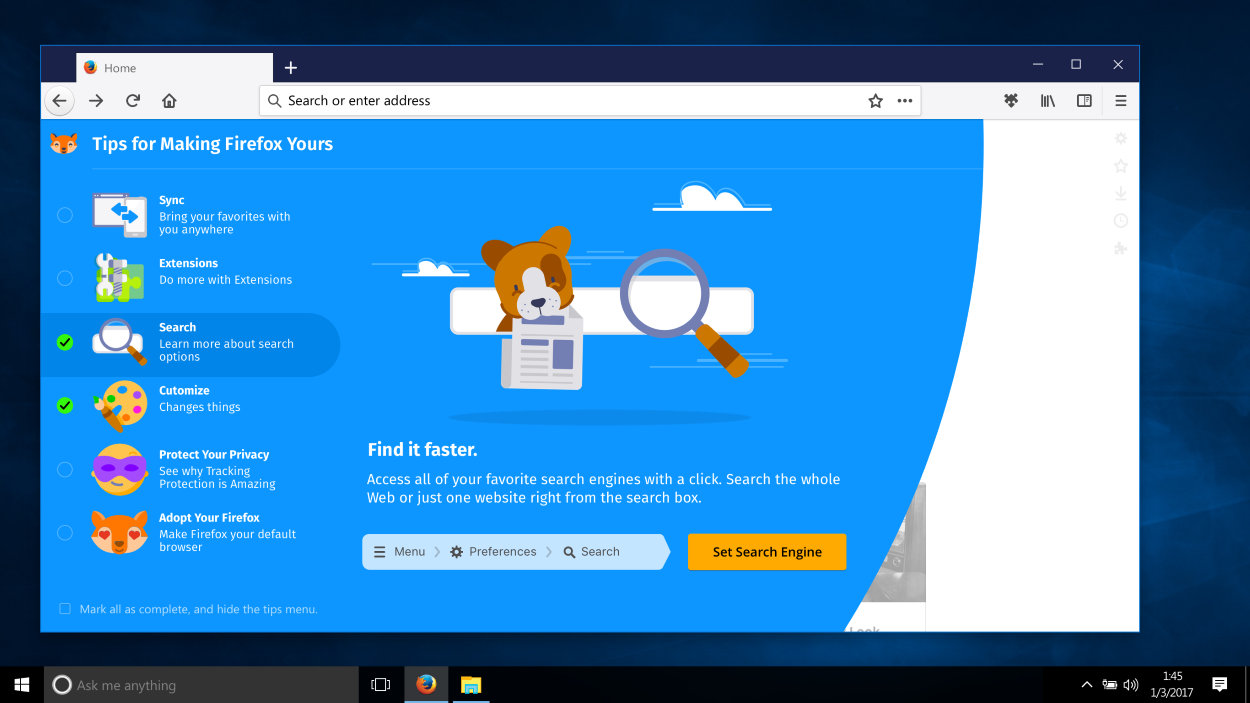
Task: Click the faded star icon on right panel
Action: click(x=1121, y=166)
